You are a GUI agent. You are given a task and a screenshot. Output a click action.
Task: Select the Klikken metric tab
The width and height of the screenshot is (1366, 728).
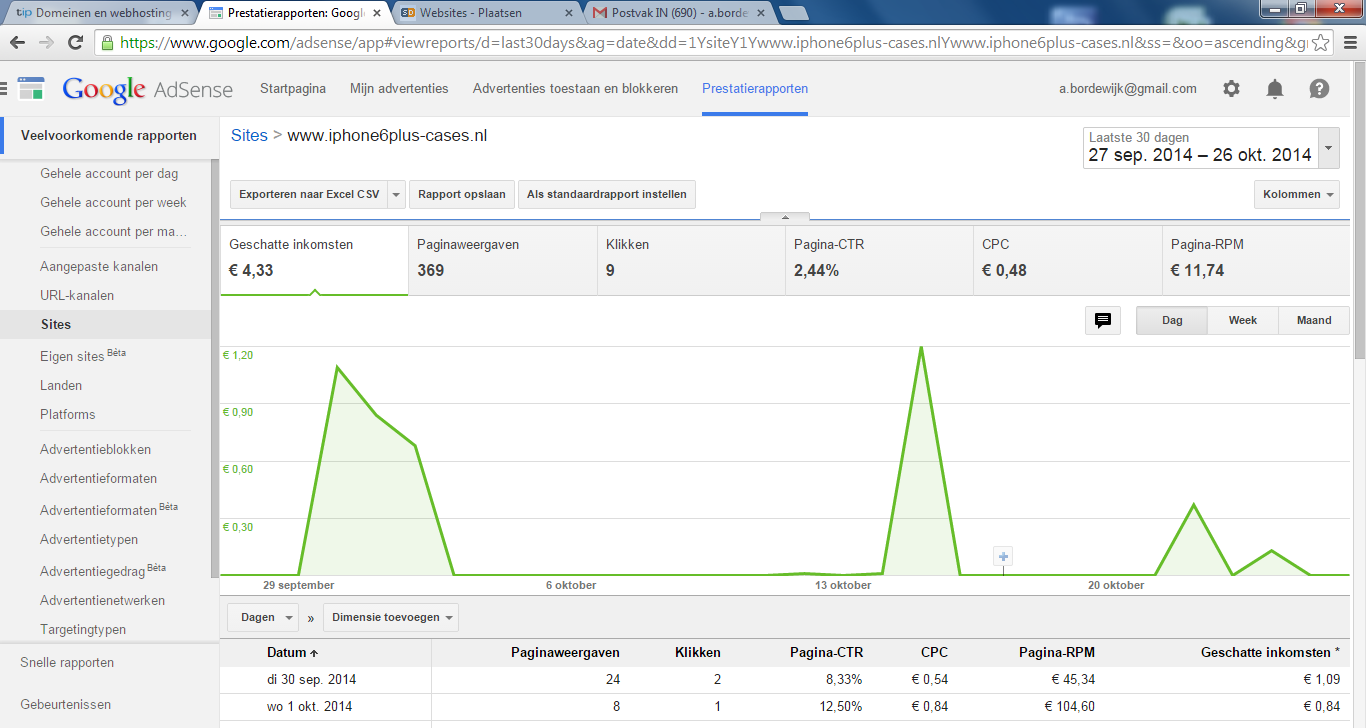pyautogui.click(x=691, y=260)
